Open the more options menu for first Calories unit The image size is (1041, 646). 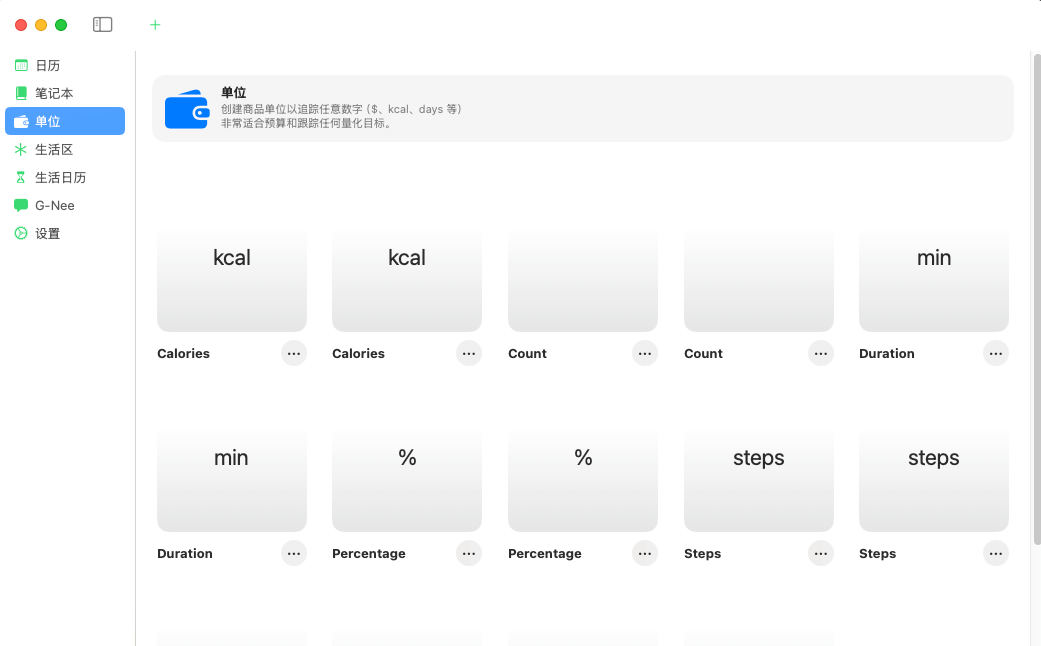pos(293,353)
